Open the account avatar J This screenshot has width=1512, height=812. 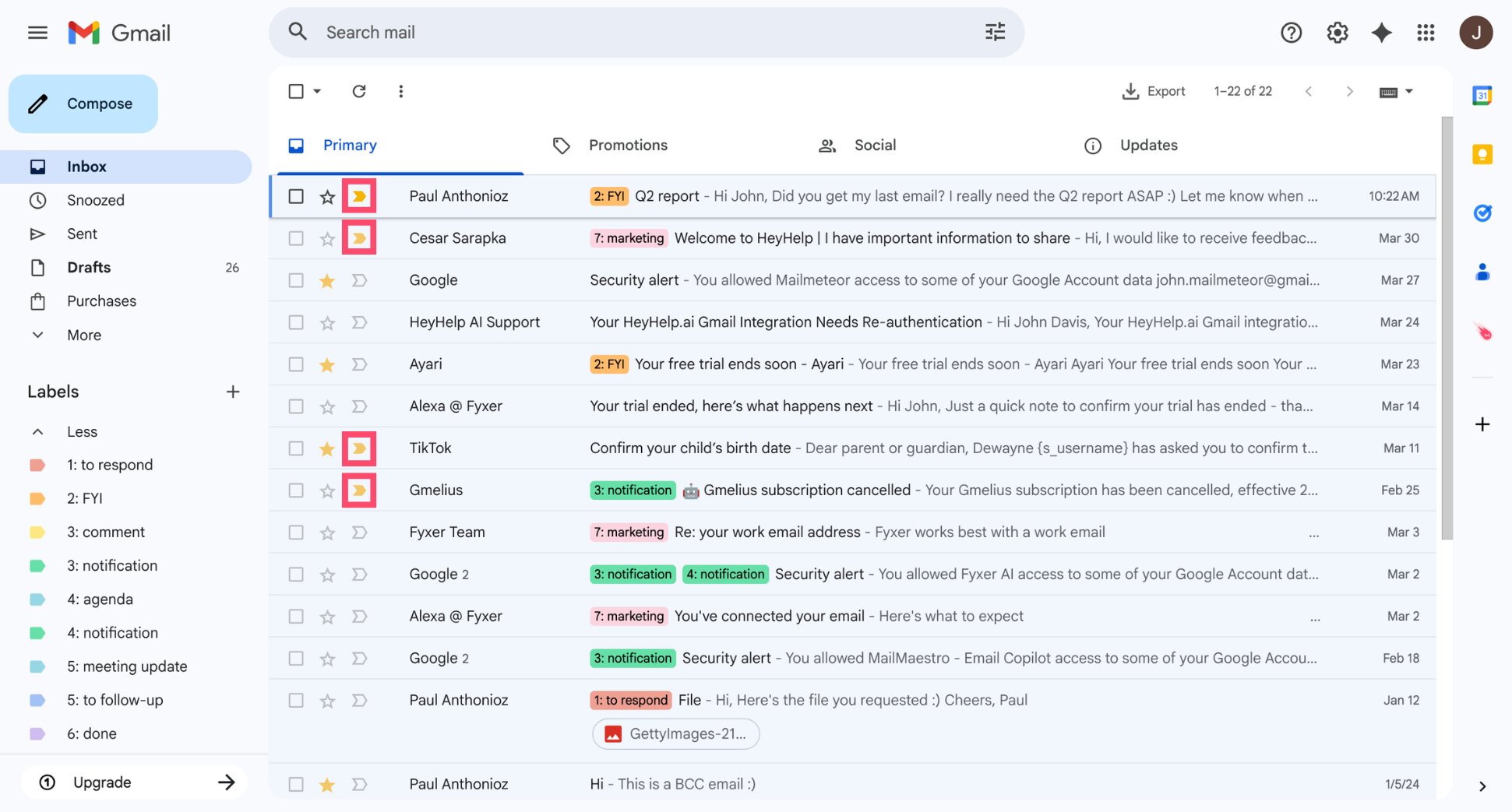pos(1475,33)
